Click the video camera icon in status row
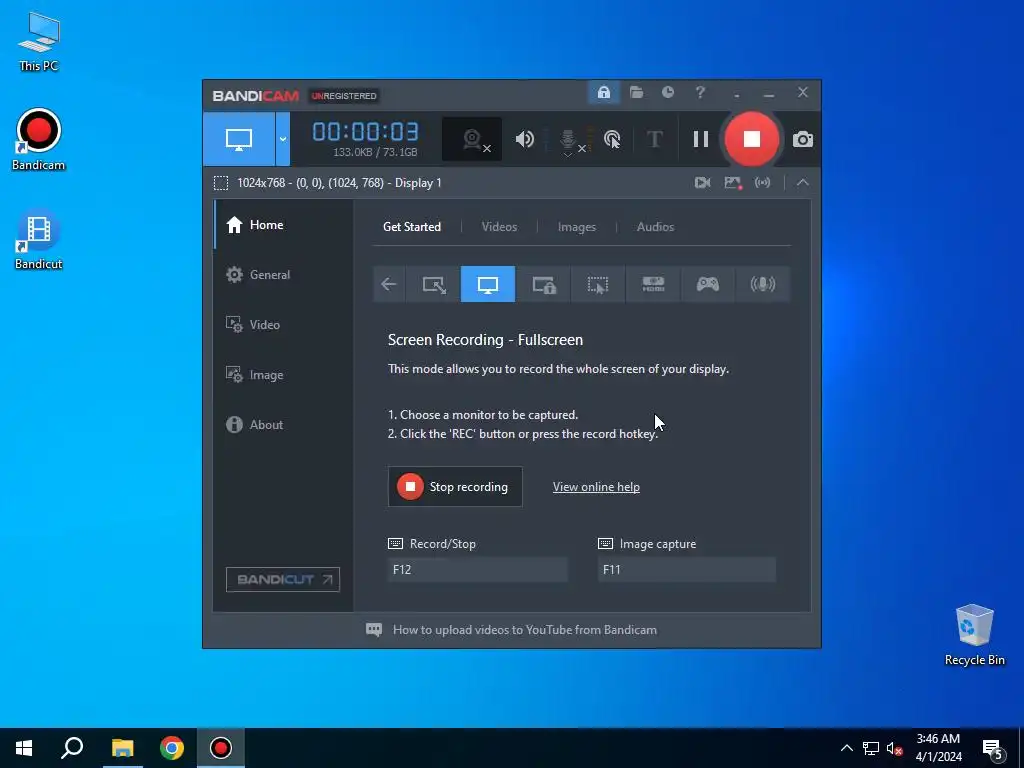The image size is (1024, 768). [702, 183]
